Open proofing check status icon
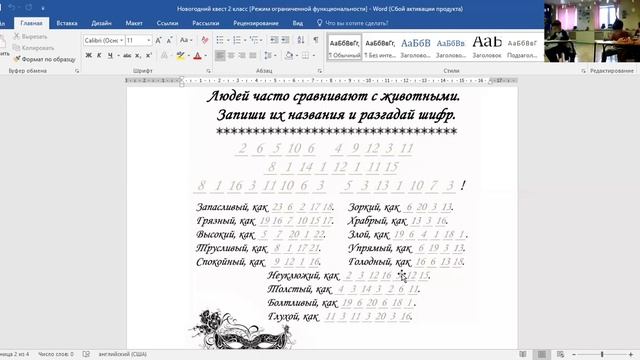Screen dimensions: 640x360 tap(86, 354)
